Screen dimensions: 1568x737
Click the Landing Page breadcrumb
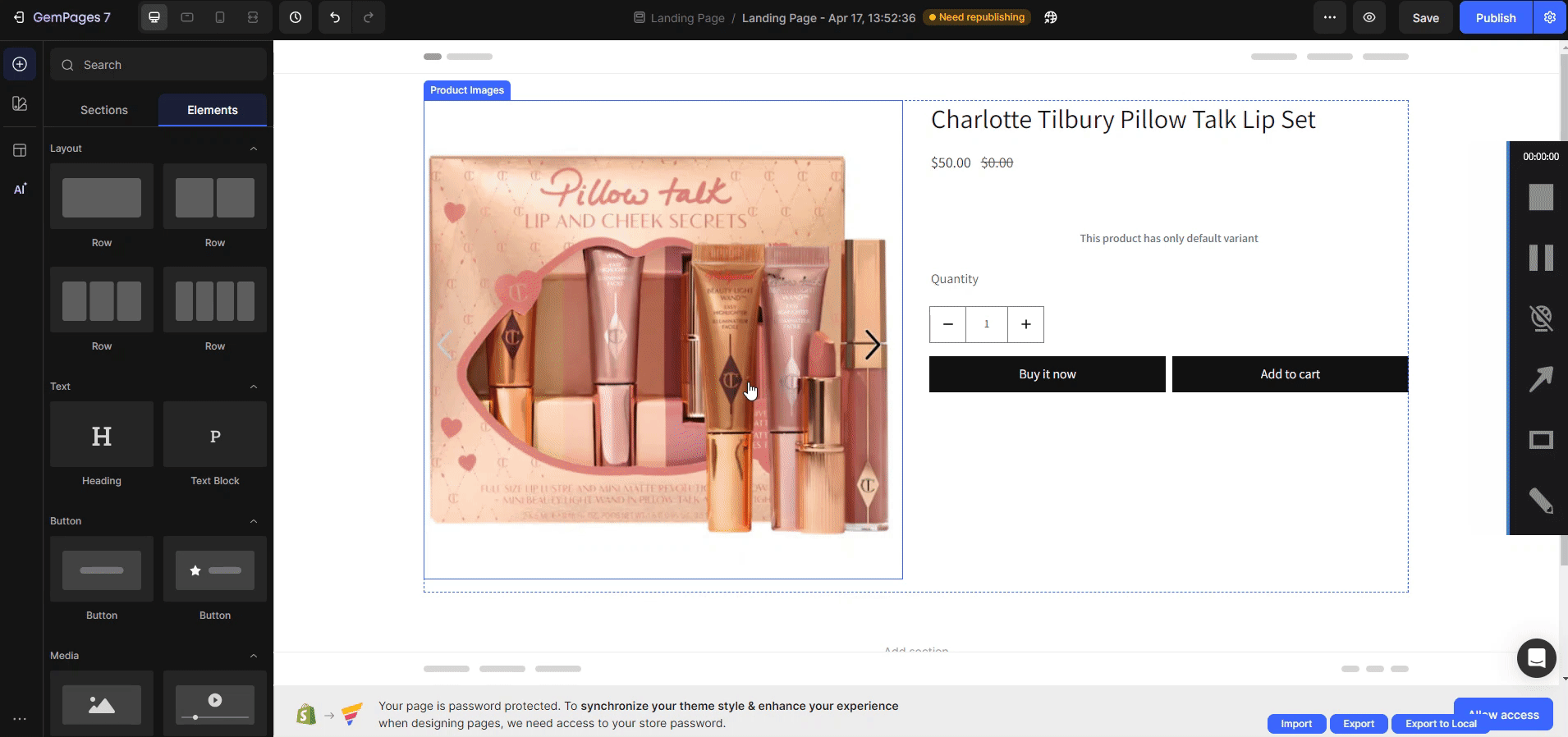(679, 17)
